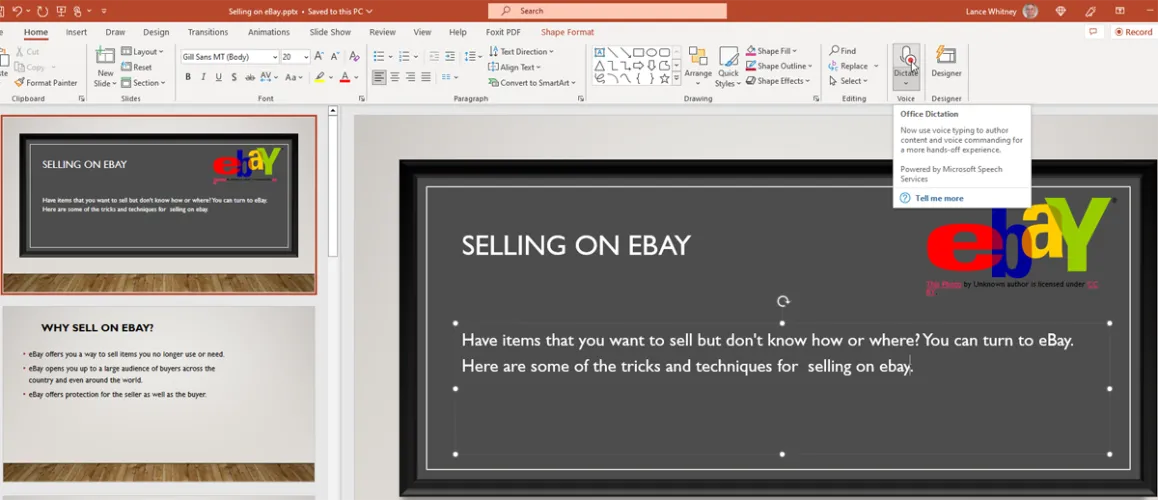
Task: Toggle bold formatting
Action: coord(187,77)
